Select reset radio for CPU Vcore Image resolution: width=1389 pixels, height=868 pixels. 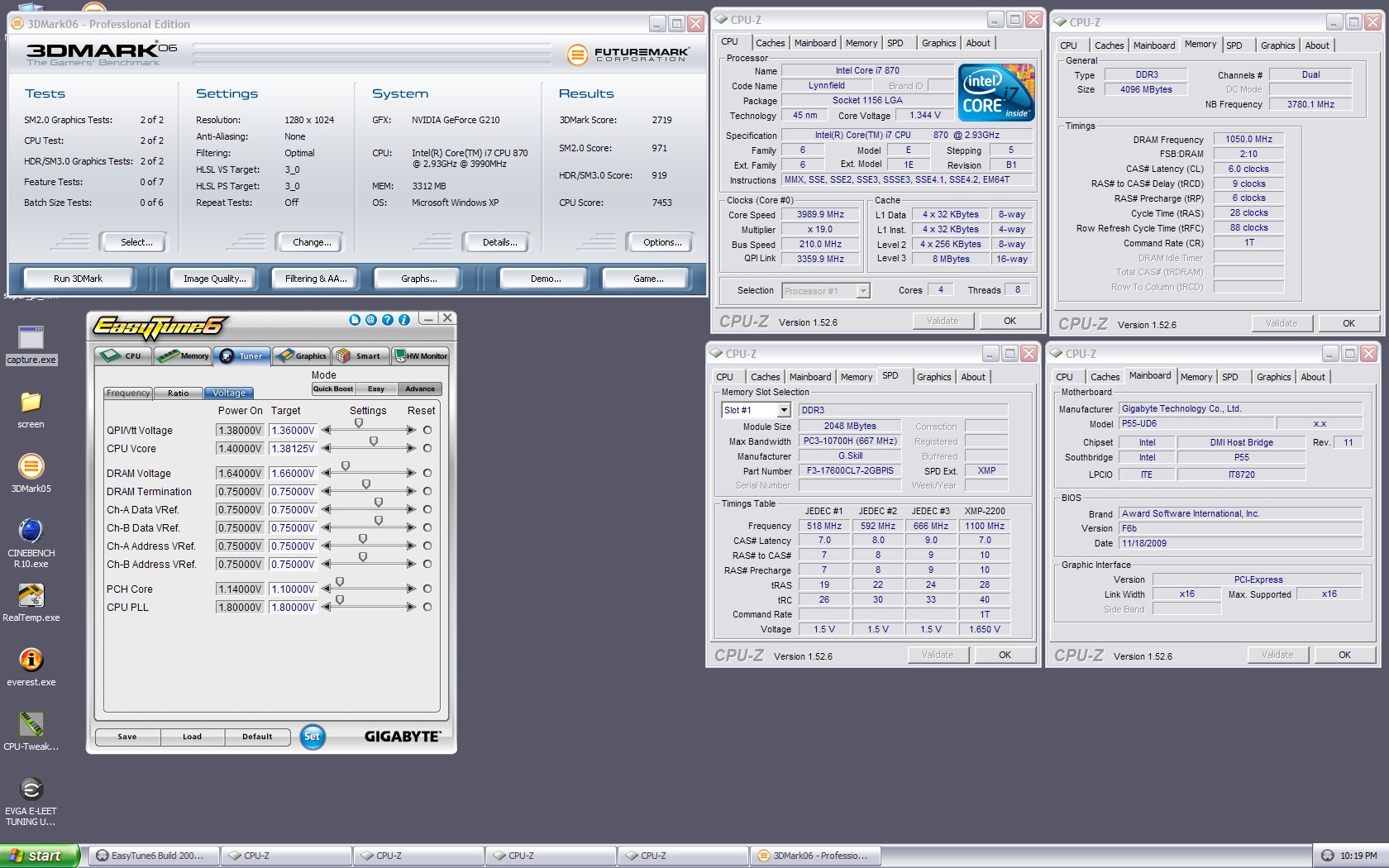[x=427, y=448]
